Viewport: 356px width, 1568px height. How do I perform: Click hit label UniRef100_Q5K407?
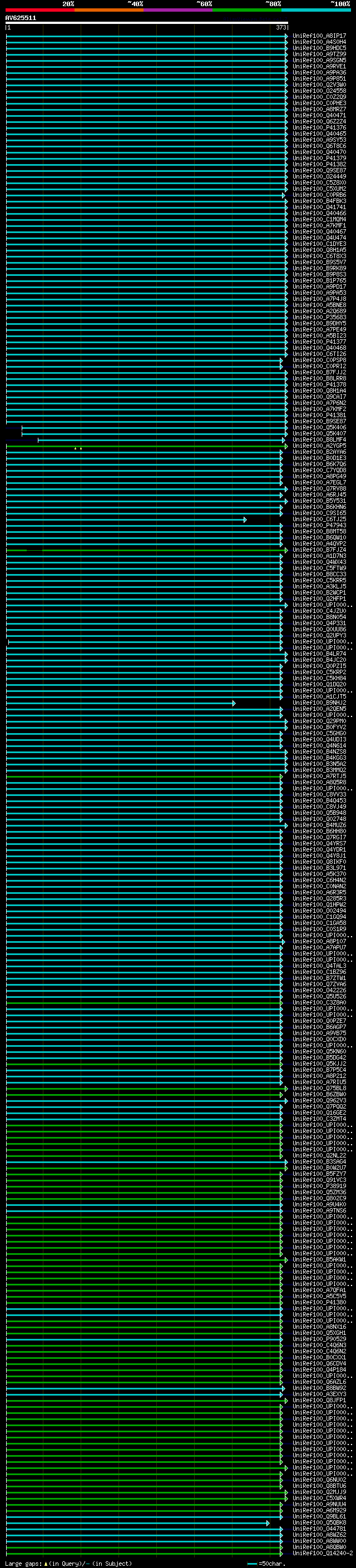click(x=319, y=433)
